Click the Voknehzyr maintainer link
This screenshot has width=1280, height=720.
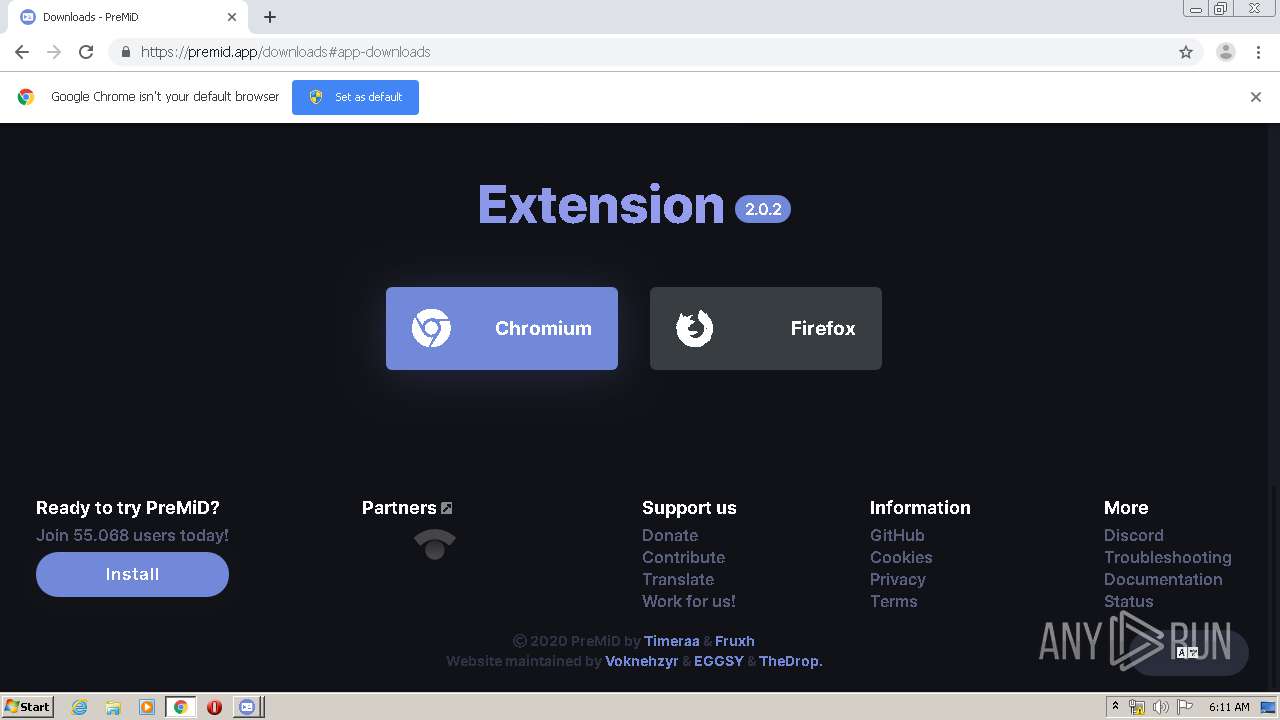642,661
